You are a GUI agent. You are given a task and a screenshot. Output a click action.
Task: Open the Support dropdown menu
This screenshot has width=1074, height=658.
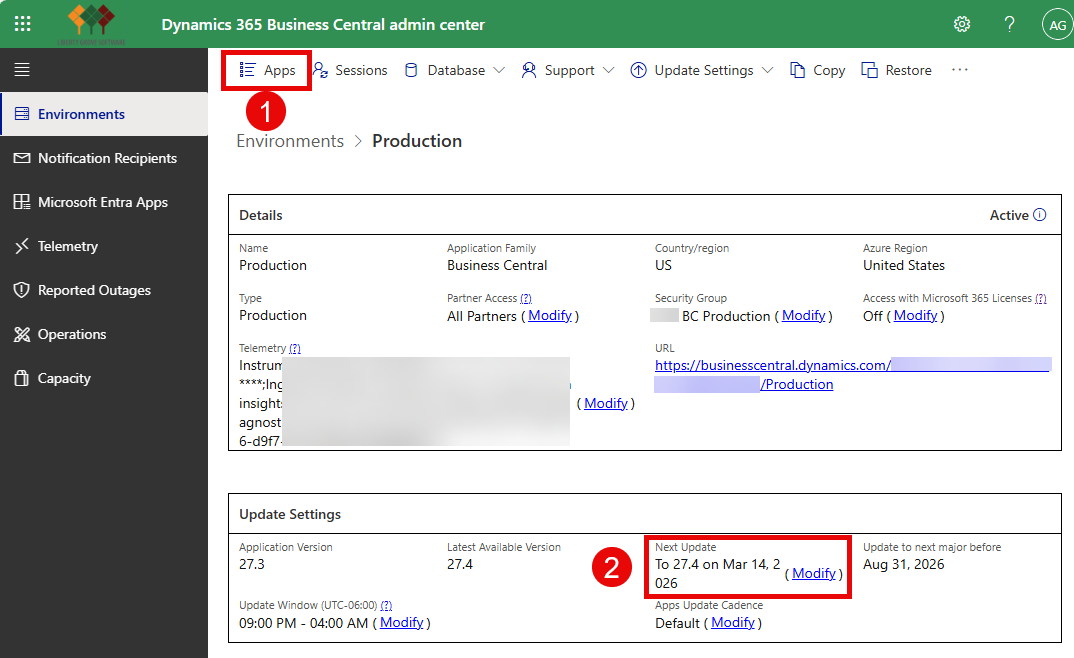click(567, 70)
